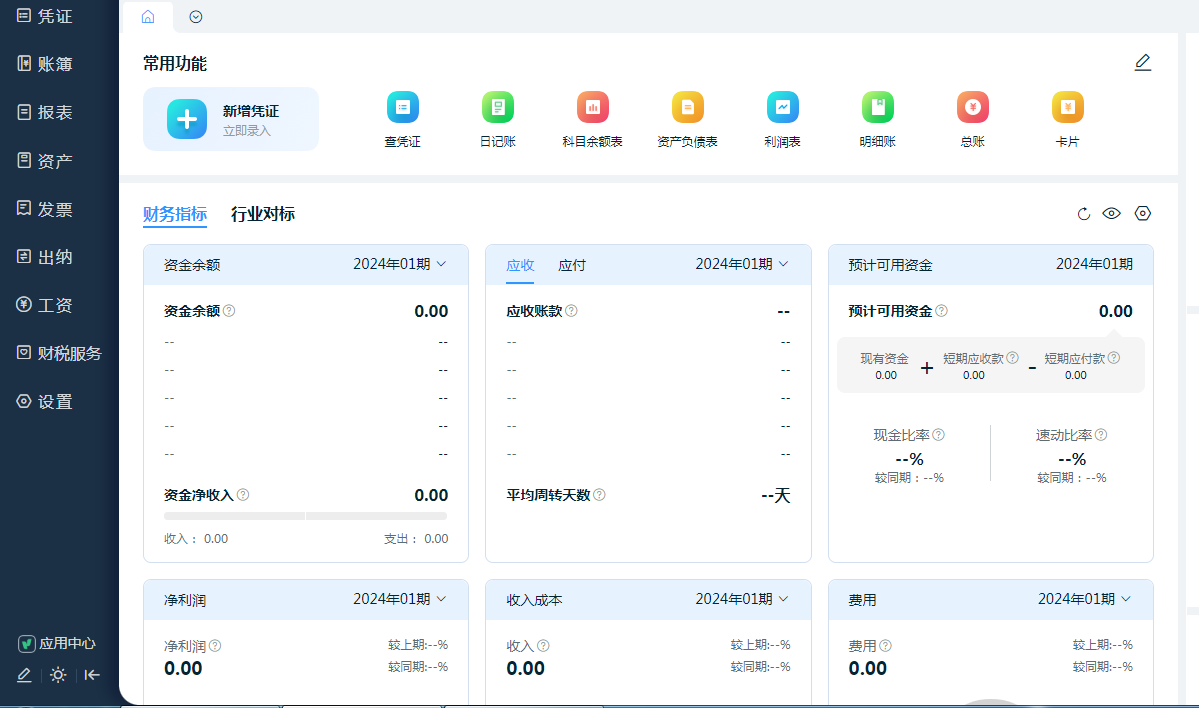
Task: Open the 总账 general ledger icon
Action: [x=972, y=107]
